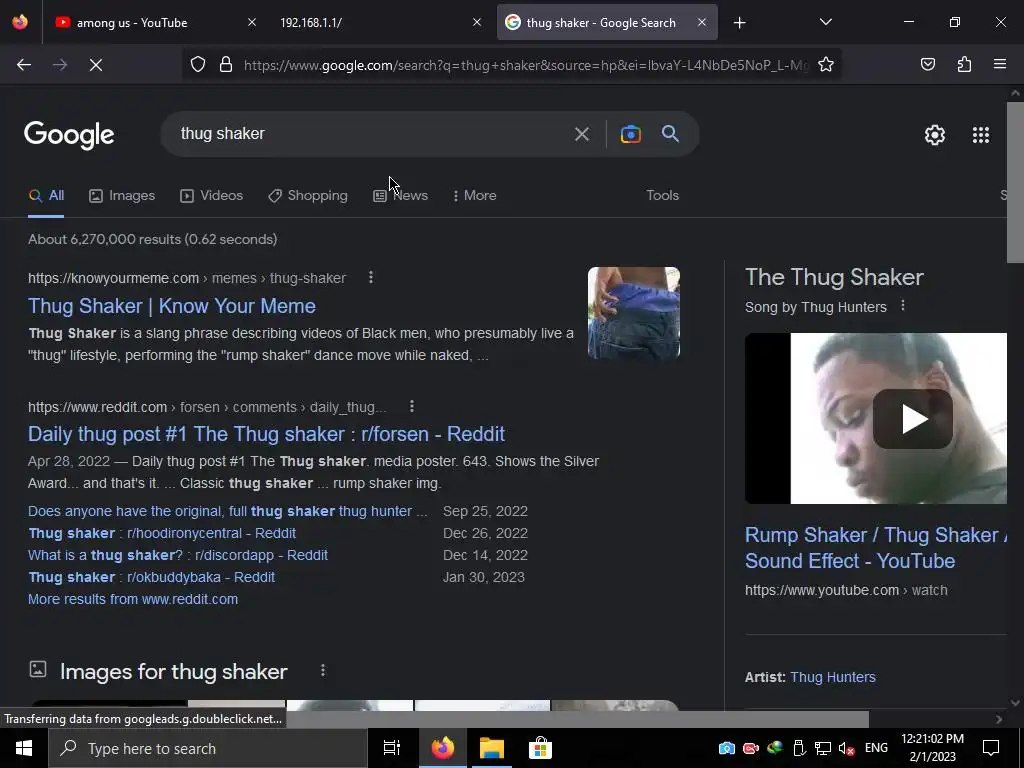This screenshot has height=768, width=1024.
Task: Open Google quick settings gear
Action: pos(935,135)
